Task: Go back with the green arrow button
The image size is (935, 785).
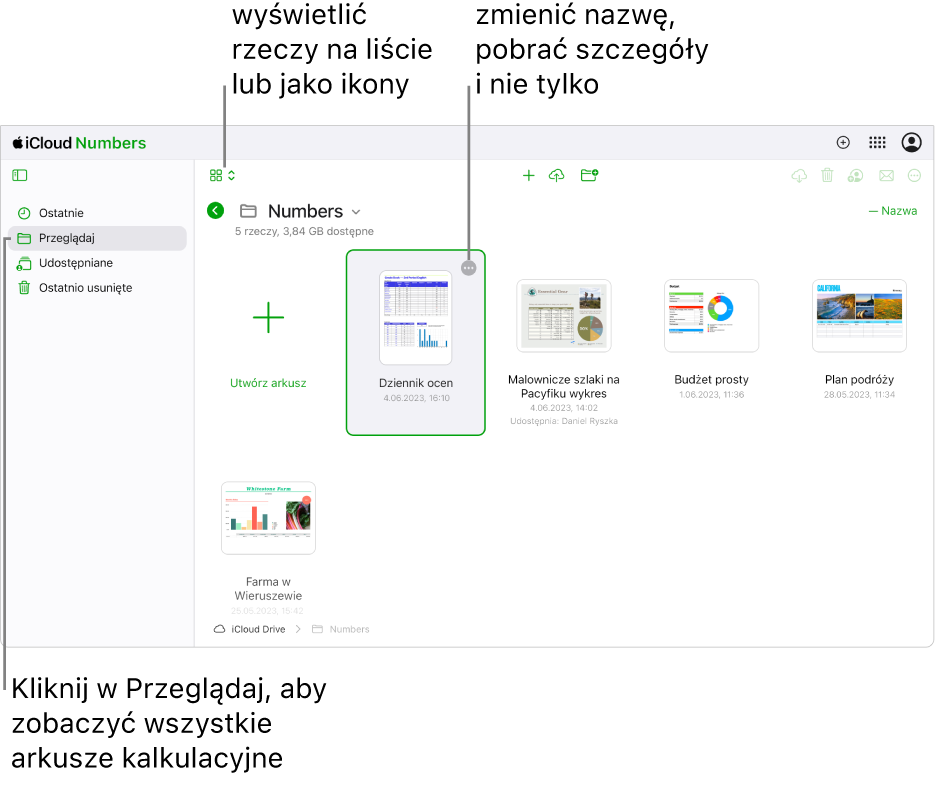Action: click(215, 211)
